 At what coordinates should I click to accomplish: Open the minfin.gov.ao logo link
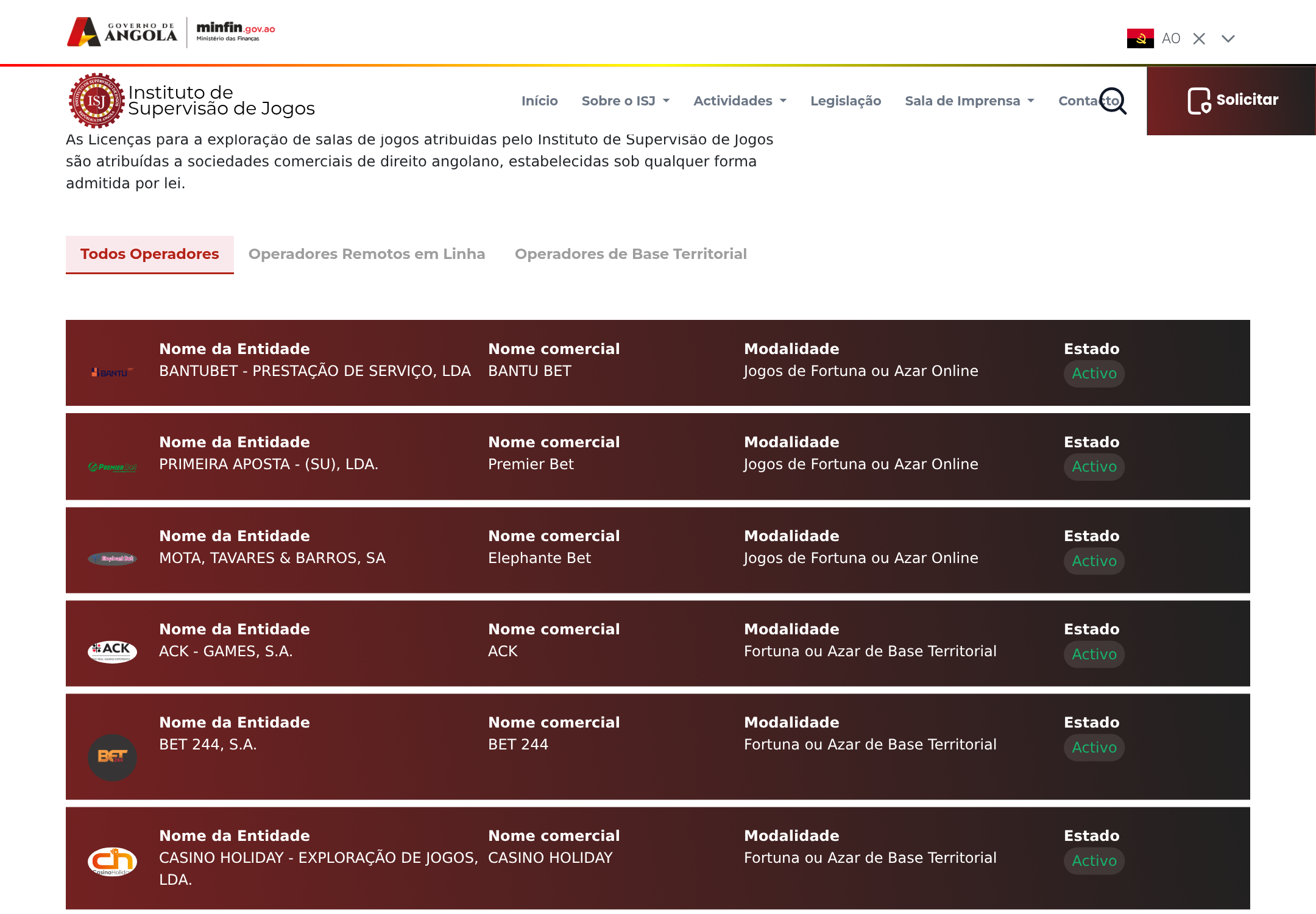pyautogui.click(x=236, y=30)
